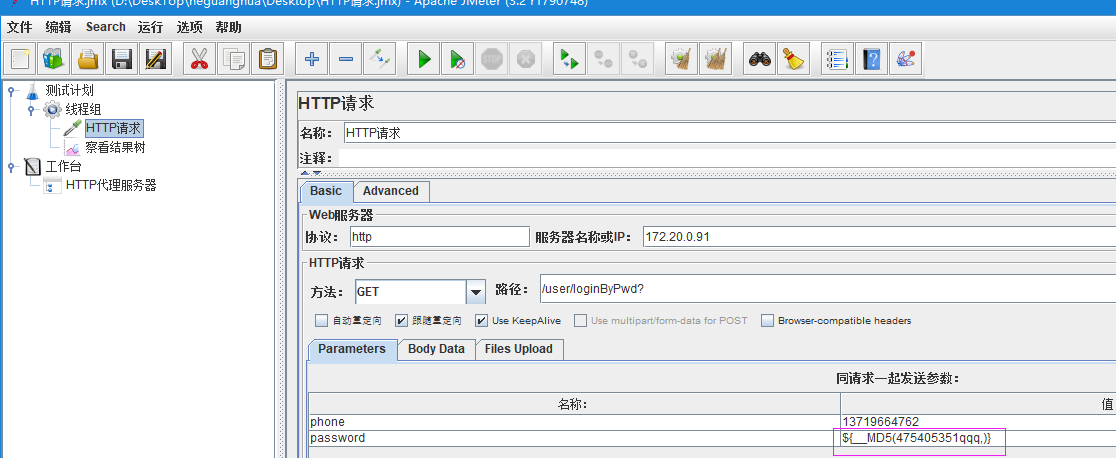Viewport: 1116px width, 458px height.
Task: Collapse the 测试计划 tree node
Action: click(11, 91)
